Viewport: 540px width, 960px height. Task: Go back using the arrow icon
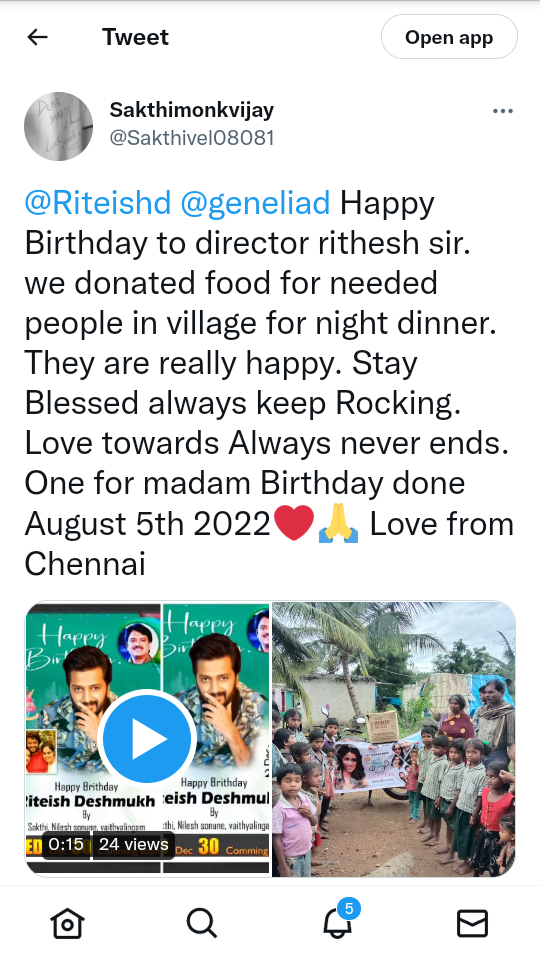tap(37, 37)
